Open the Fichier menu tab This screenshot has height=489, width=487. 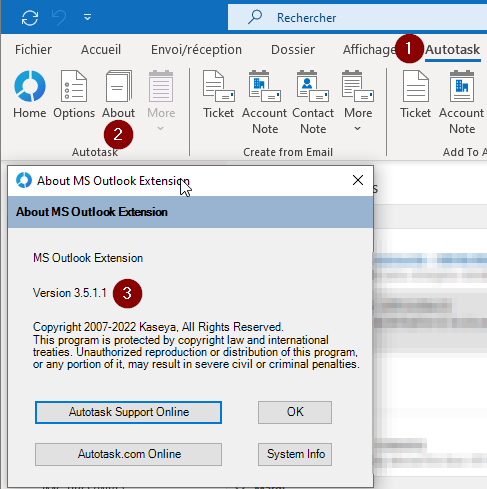(x=33, y=50)
